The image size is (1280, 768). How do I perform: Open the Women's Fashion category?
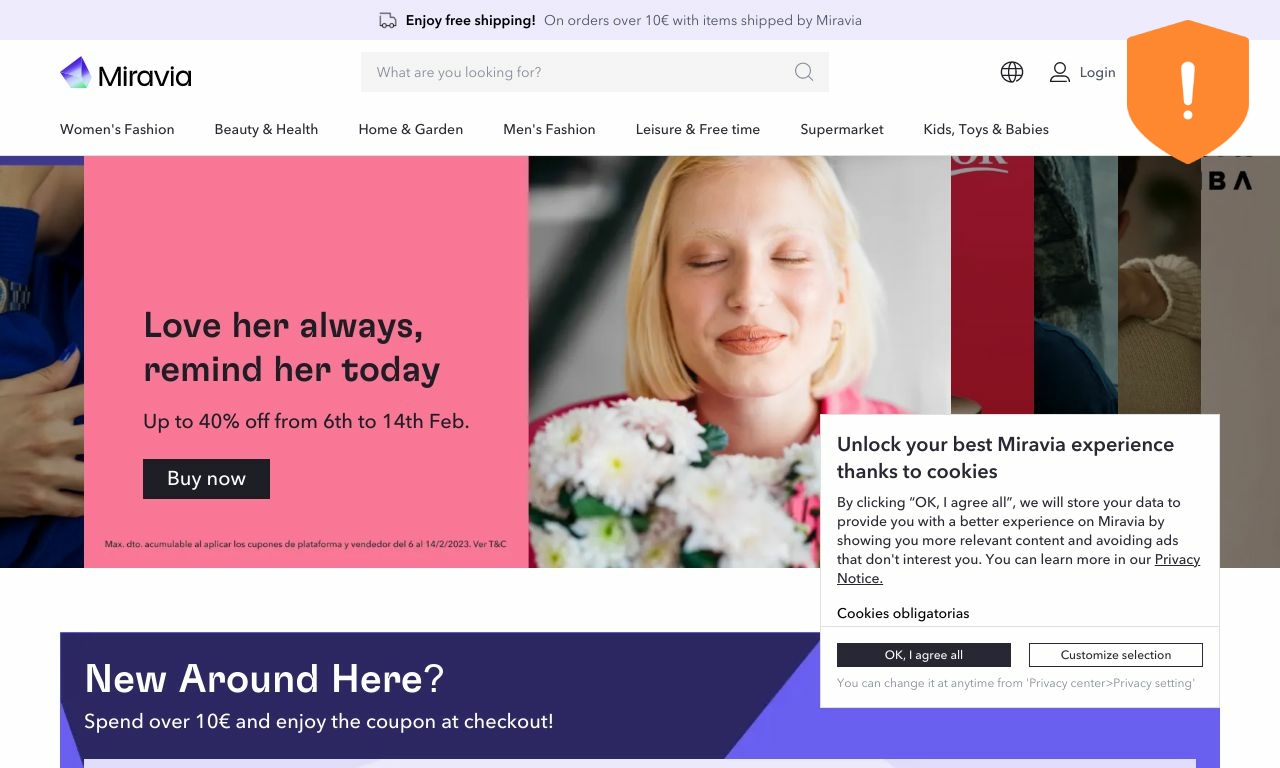coord(117,129)
